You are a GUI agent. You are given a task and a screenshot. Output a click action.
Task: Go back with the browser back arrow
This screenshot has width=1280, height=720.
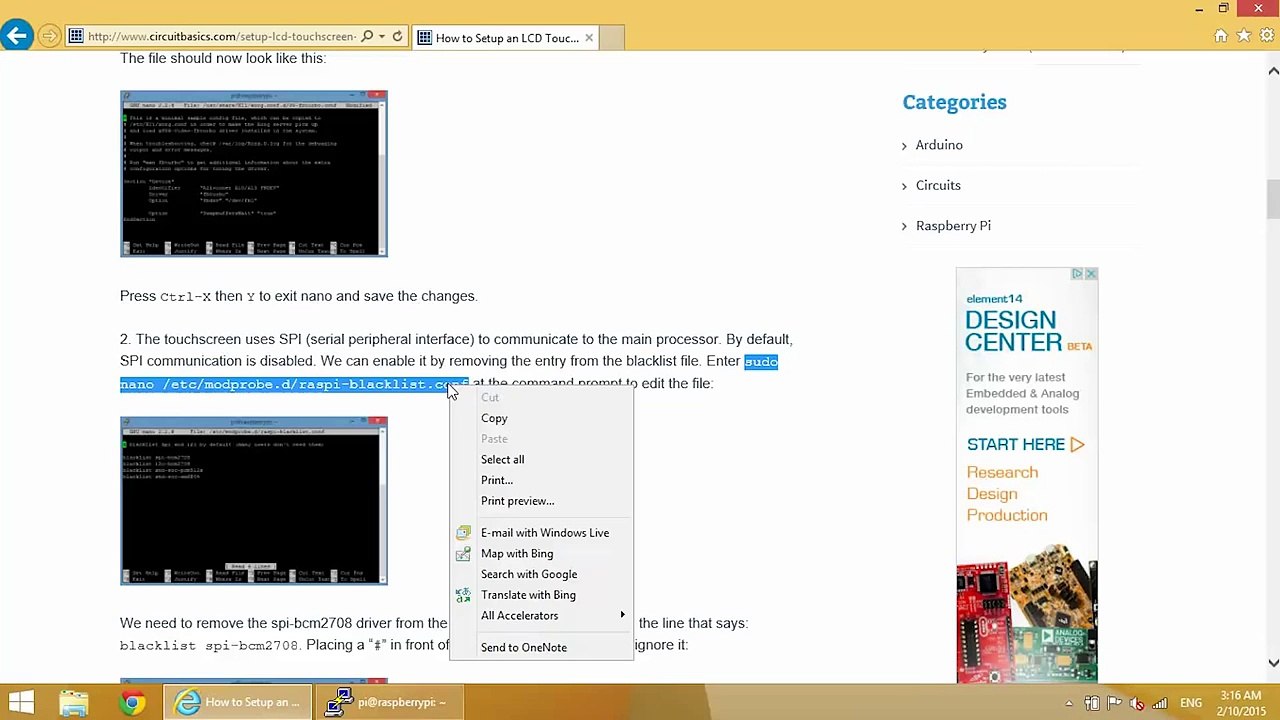(x=16, y=37)
